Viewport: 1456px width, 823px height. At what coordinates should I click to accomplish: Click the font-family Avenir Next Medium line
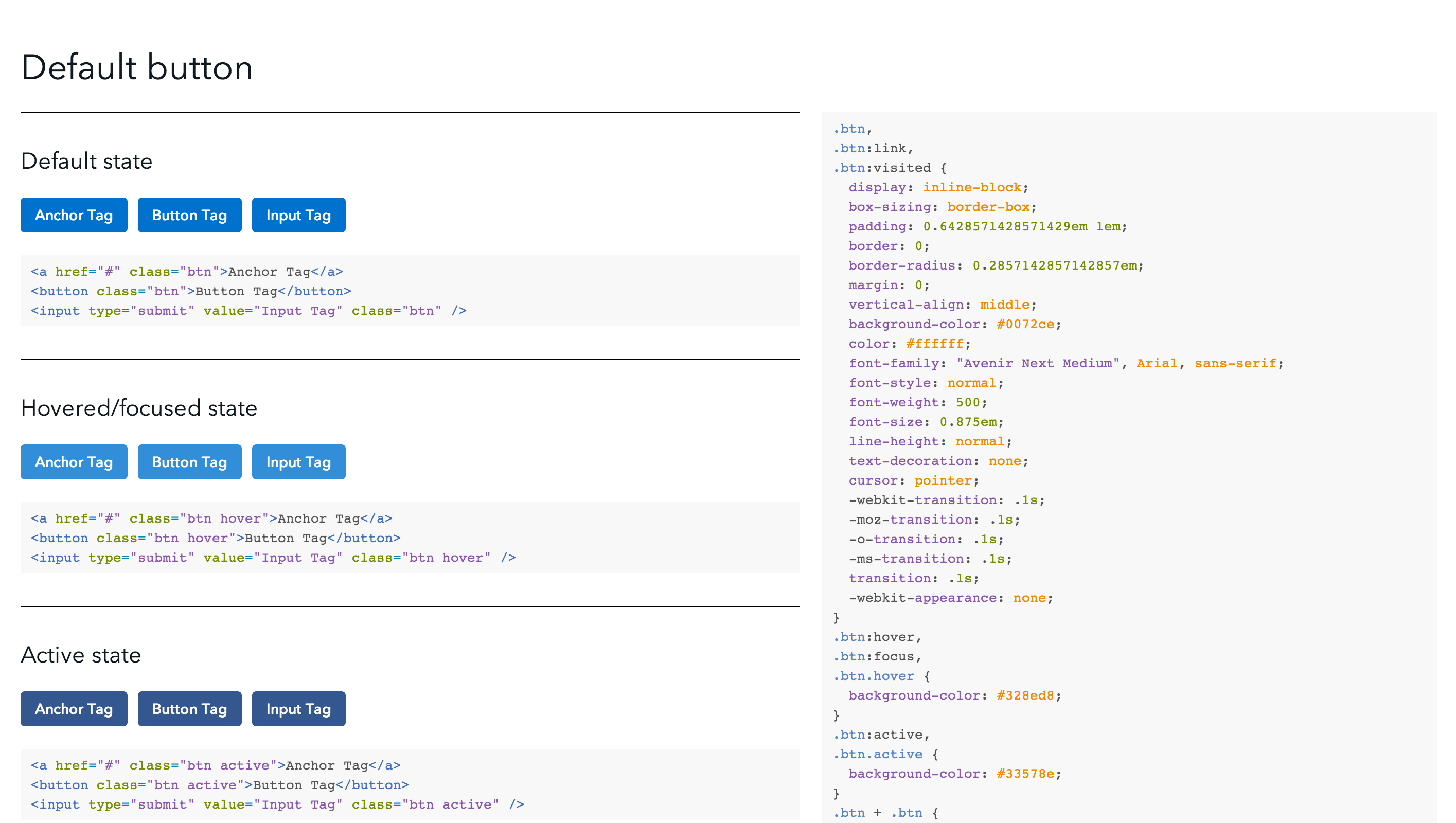coord(1065,364)
